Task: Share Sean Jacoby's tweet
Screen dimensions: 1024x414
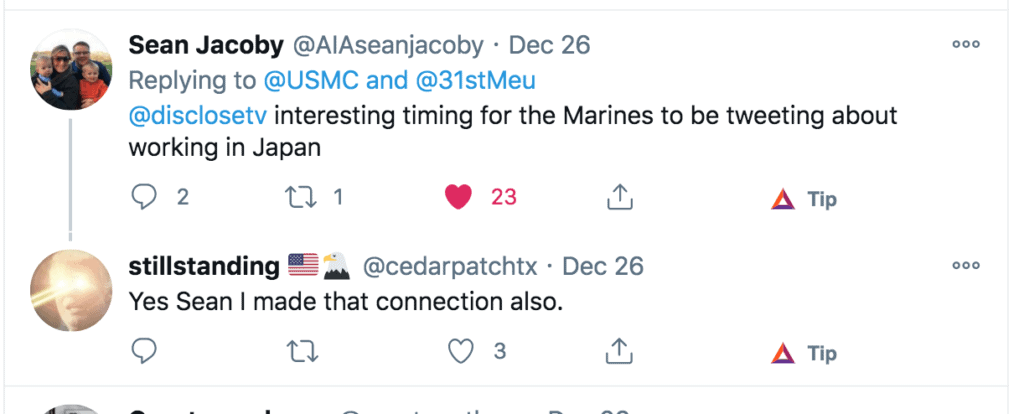Action: click(620, 198)
